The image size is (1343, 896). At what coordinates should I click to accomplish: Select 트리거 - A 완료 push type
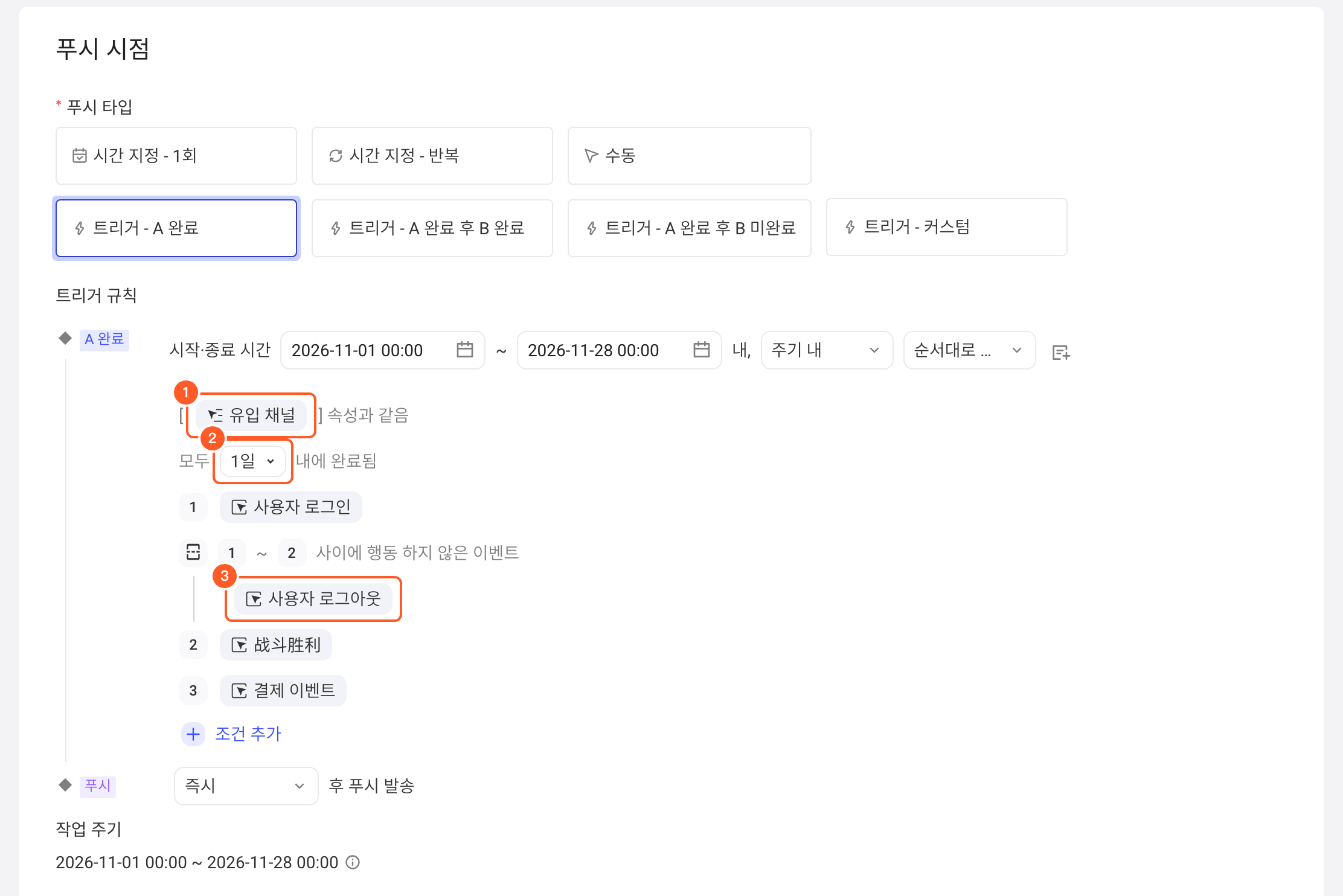(176, 228)
